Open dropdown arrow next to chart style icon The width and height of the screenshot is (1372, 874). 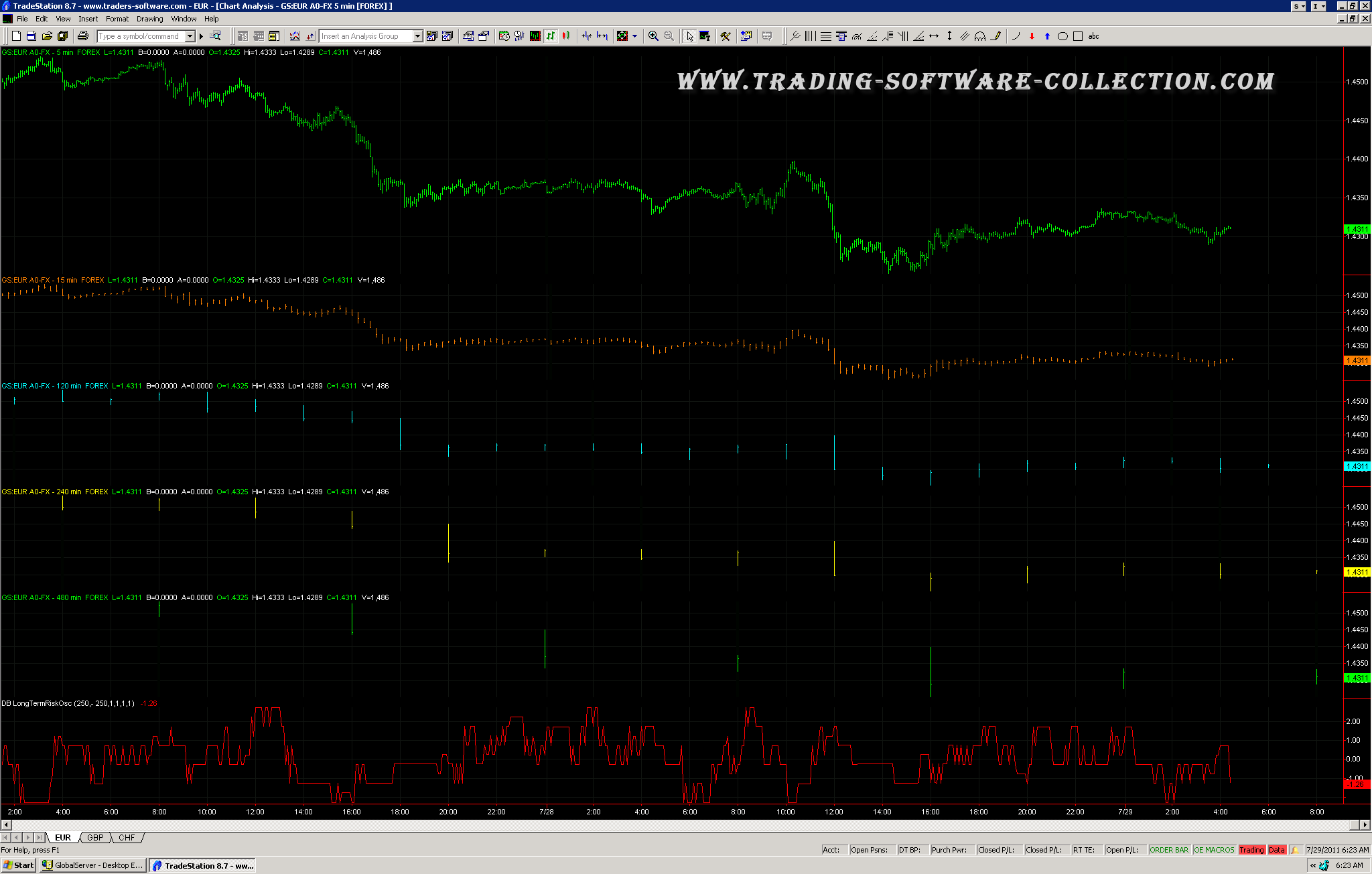[x=635, y=36]
